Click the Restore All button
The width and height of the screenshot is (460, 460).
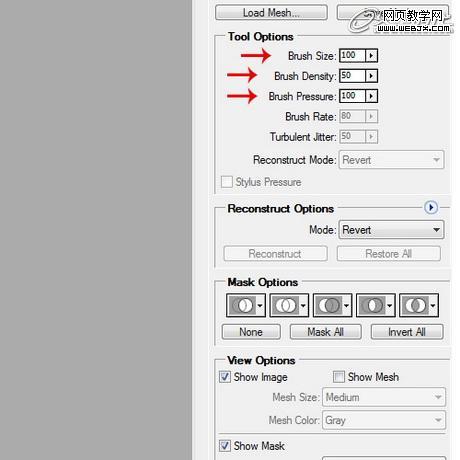point(389,254)
